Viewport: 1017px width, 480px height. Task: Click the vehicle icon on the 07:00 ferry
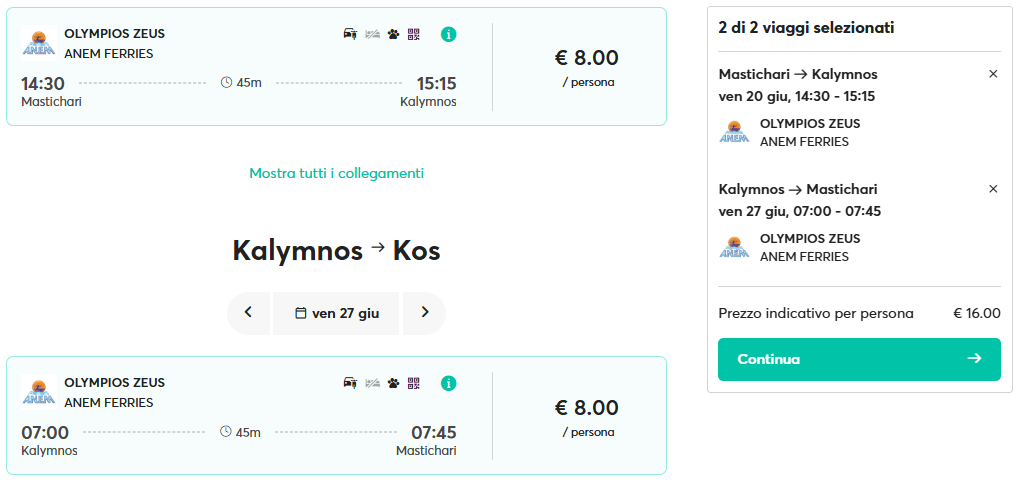[x=350, y=383]
